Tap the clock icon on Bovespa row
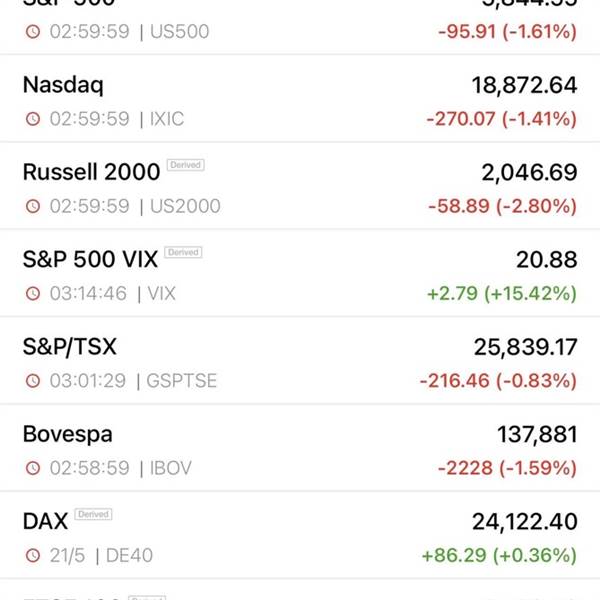The height and width of the screenshot is (600, 600). click(x=33, y=468)
